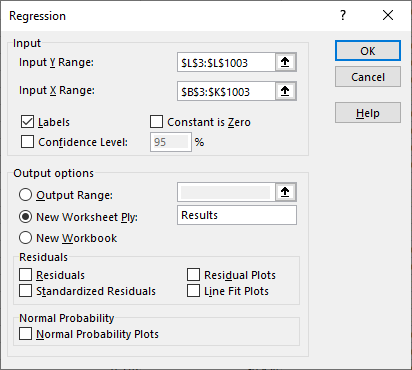Enable Constant is Zero checkbox
Image resolution: width=412 pixels, height=370 pixels.
[x=156, y=122]
